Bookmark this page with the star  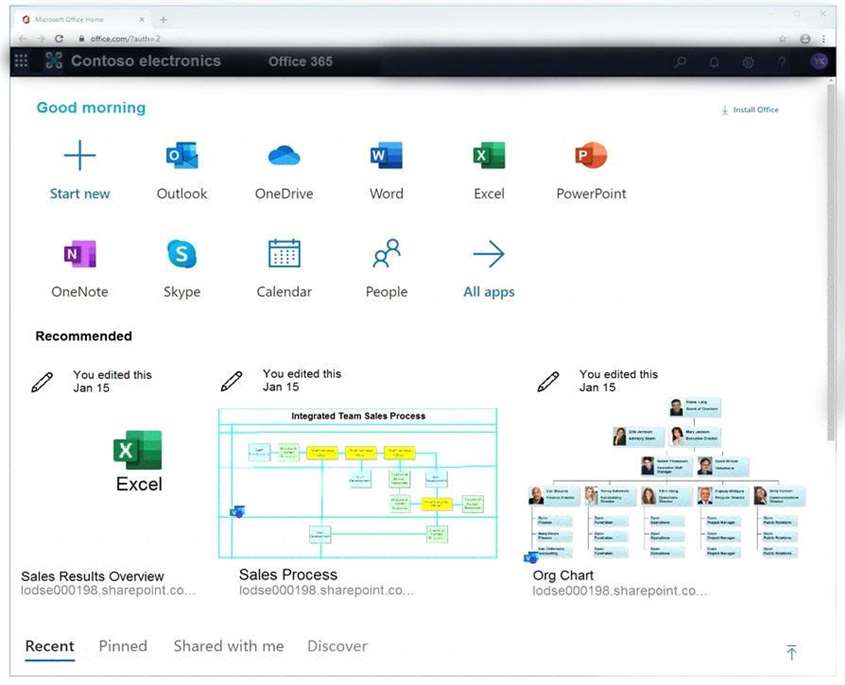coord(782,39)
